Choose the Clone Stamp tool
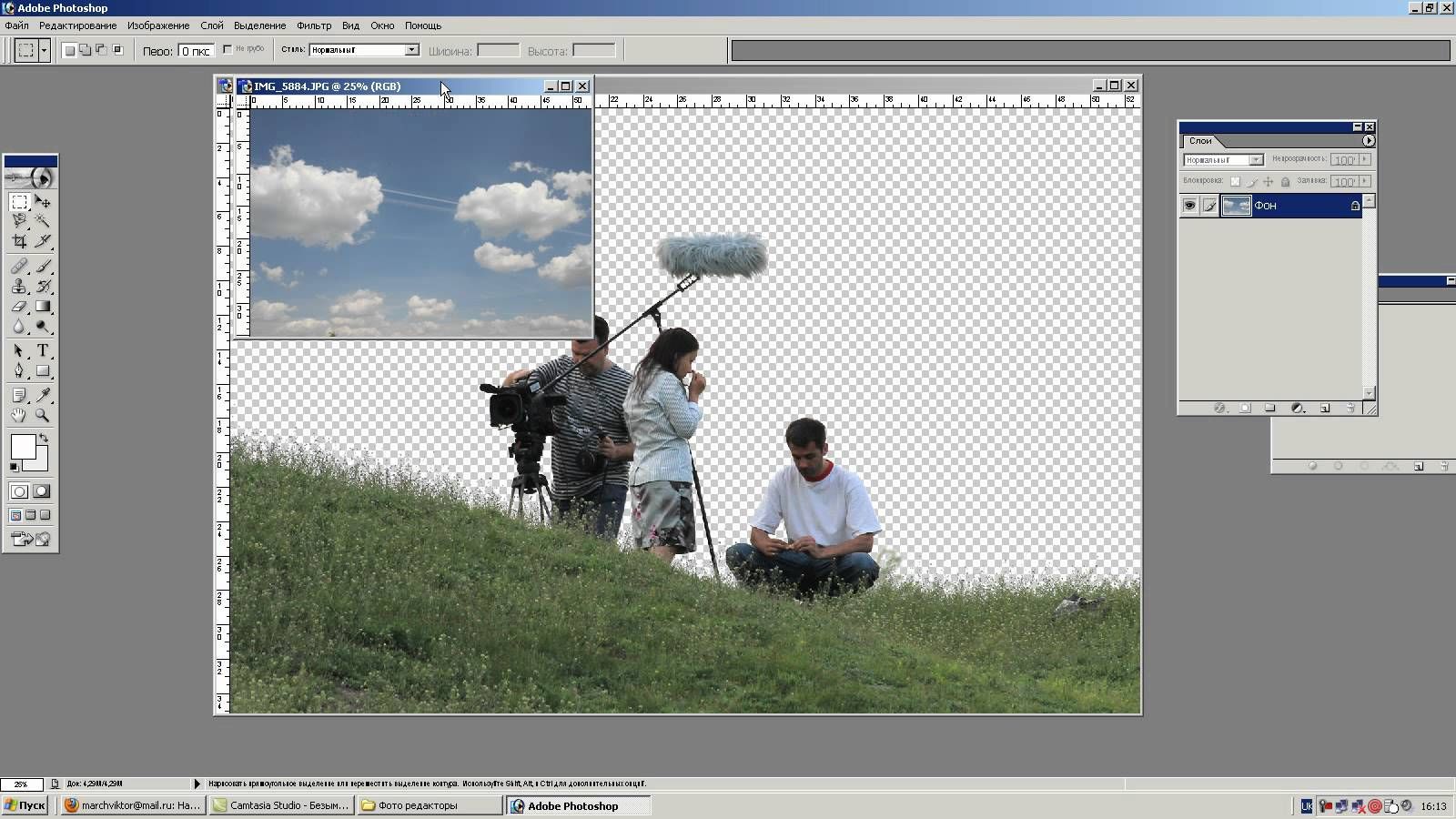1456x819 pixels. coord(19,286)
